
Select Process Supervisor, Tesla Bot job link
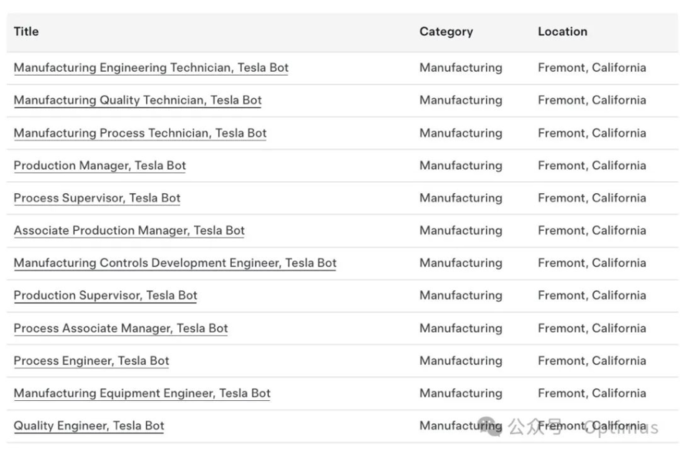(x=97, y=198)
